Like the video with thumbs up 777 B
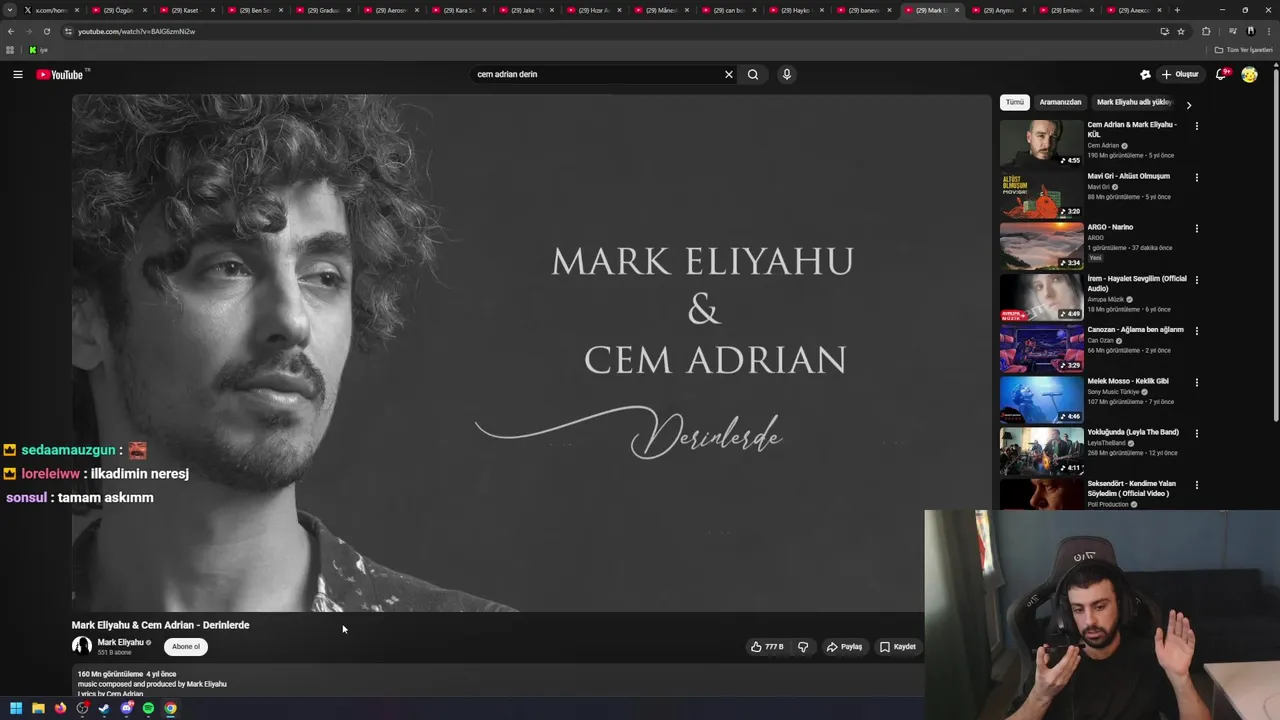Image resolution: width=1280 pixels, height=720 pixels. point(767,647)
